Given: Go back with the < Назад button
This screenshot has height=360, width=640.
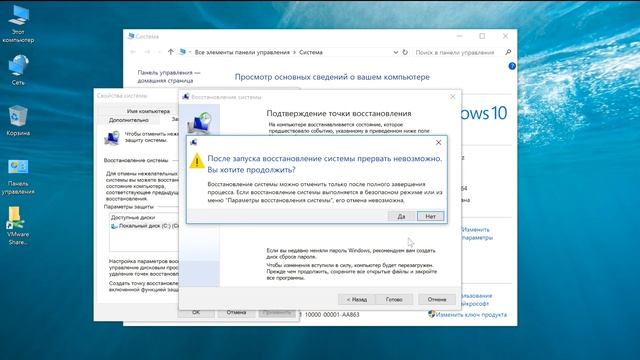Looking at the screenshot, I should [357, 299].
